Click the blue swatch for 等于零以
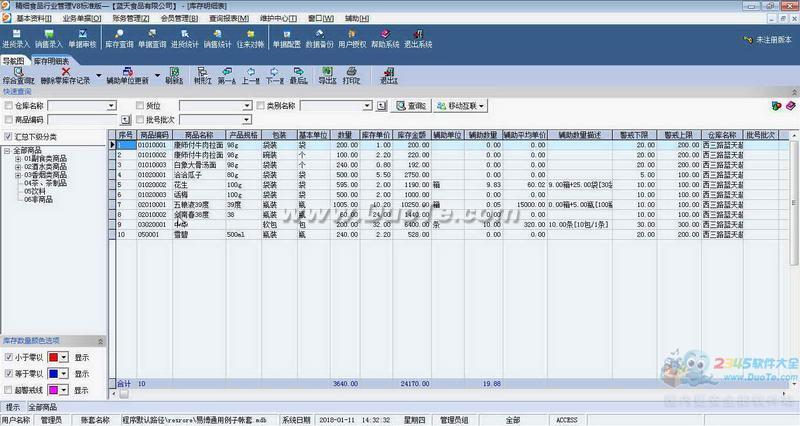Image resolution: width=800 pixels, height=426 pixels. pyautogui.click(x=53, y=373)
